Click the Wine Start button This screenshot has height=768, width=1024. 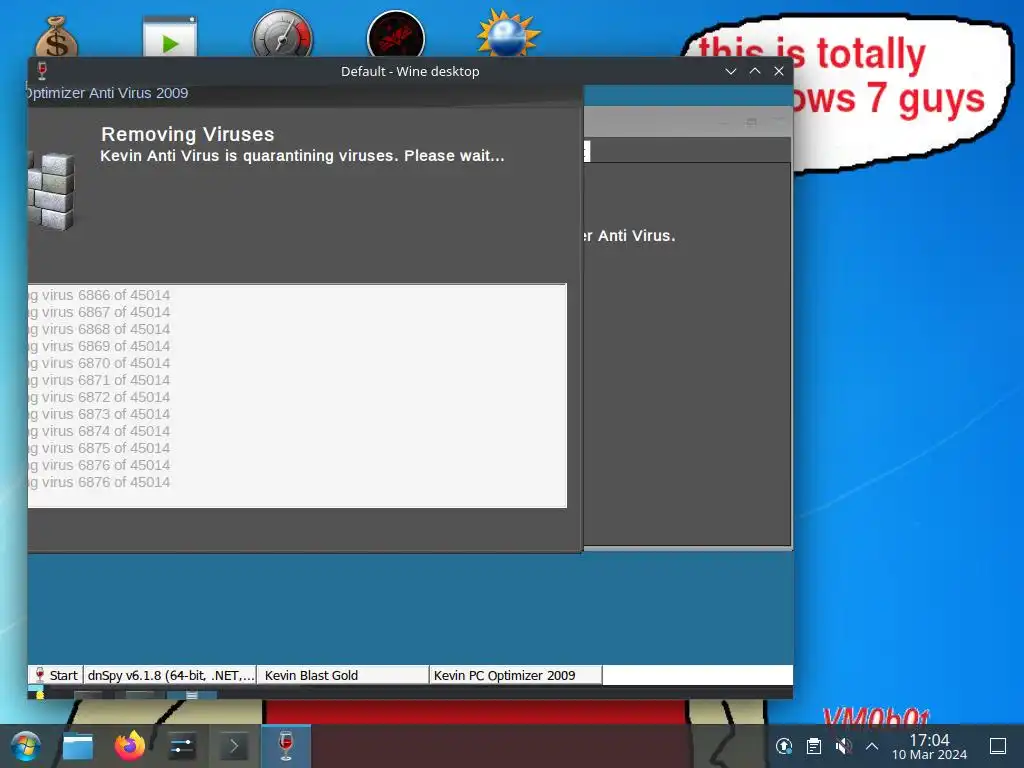(x=56, y=675)
